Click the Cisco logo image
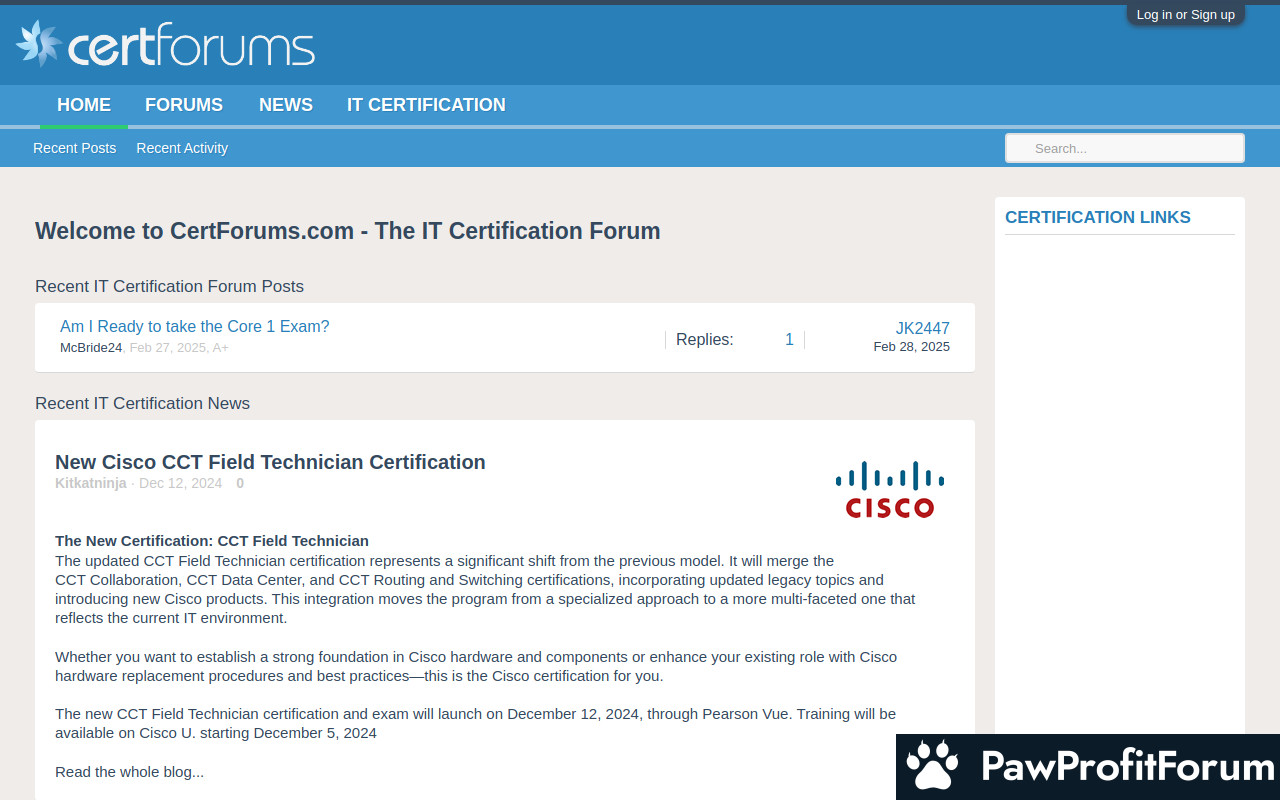 (x=889, y=489)
